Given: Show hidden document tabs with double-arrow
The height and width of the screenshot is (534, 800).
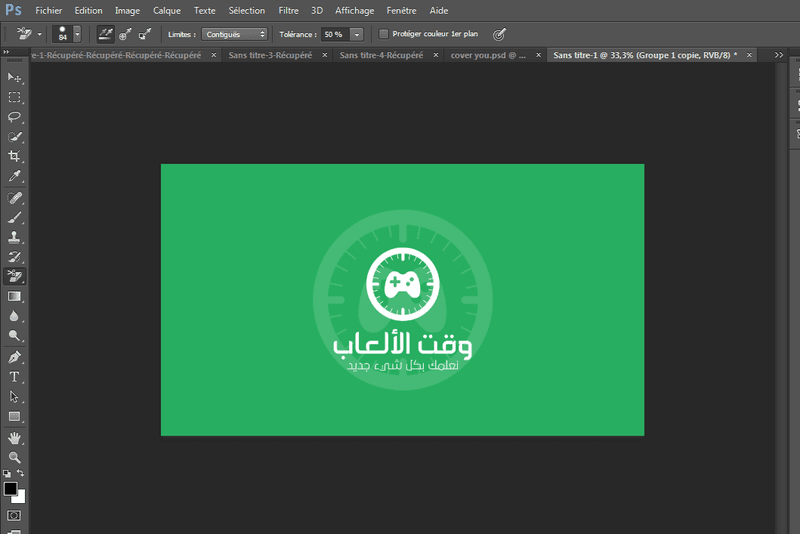Looking at the screenshot, I should tap(779, 55).
